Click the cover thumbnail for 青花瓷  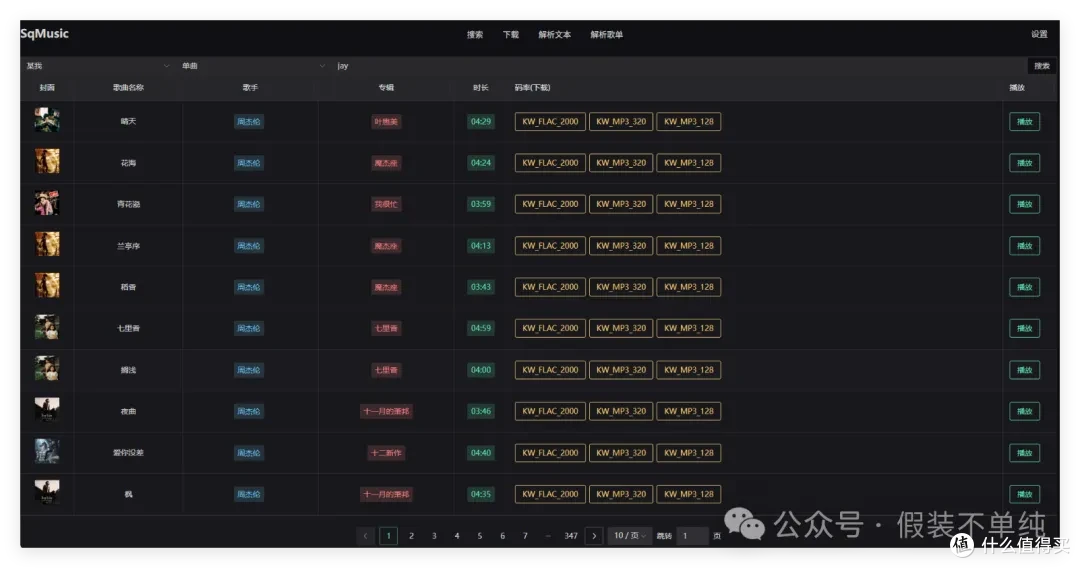click(x=47, y=202)
